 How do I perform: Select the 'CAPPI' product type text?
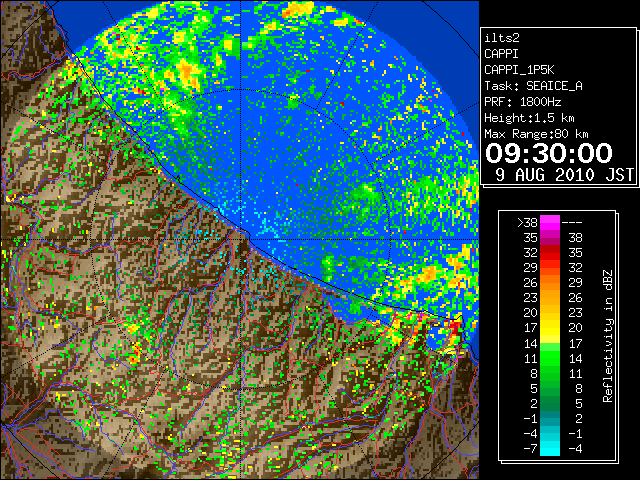coord(501,54)
